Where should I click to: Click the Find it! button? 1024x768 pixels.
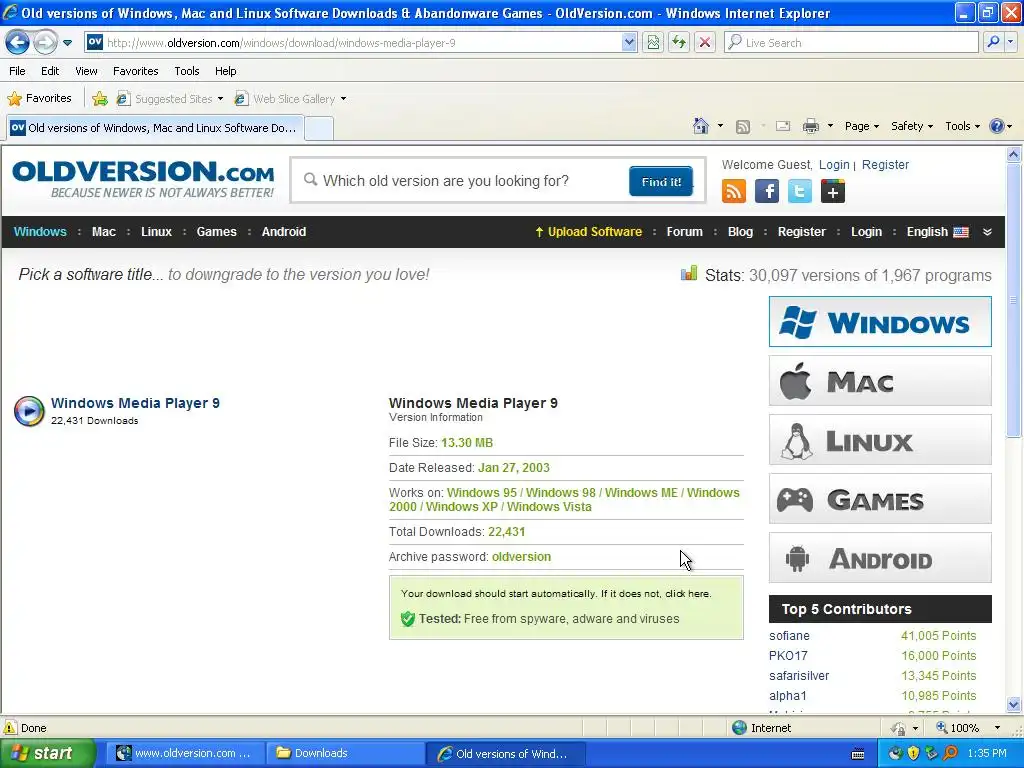(661, 182)
